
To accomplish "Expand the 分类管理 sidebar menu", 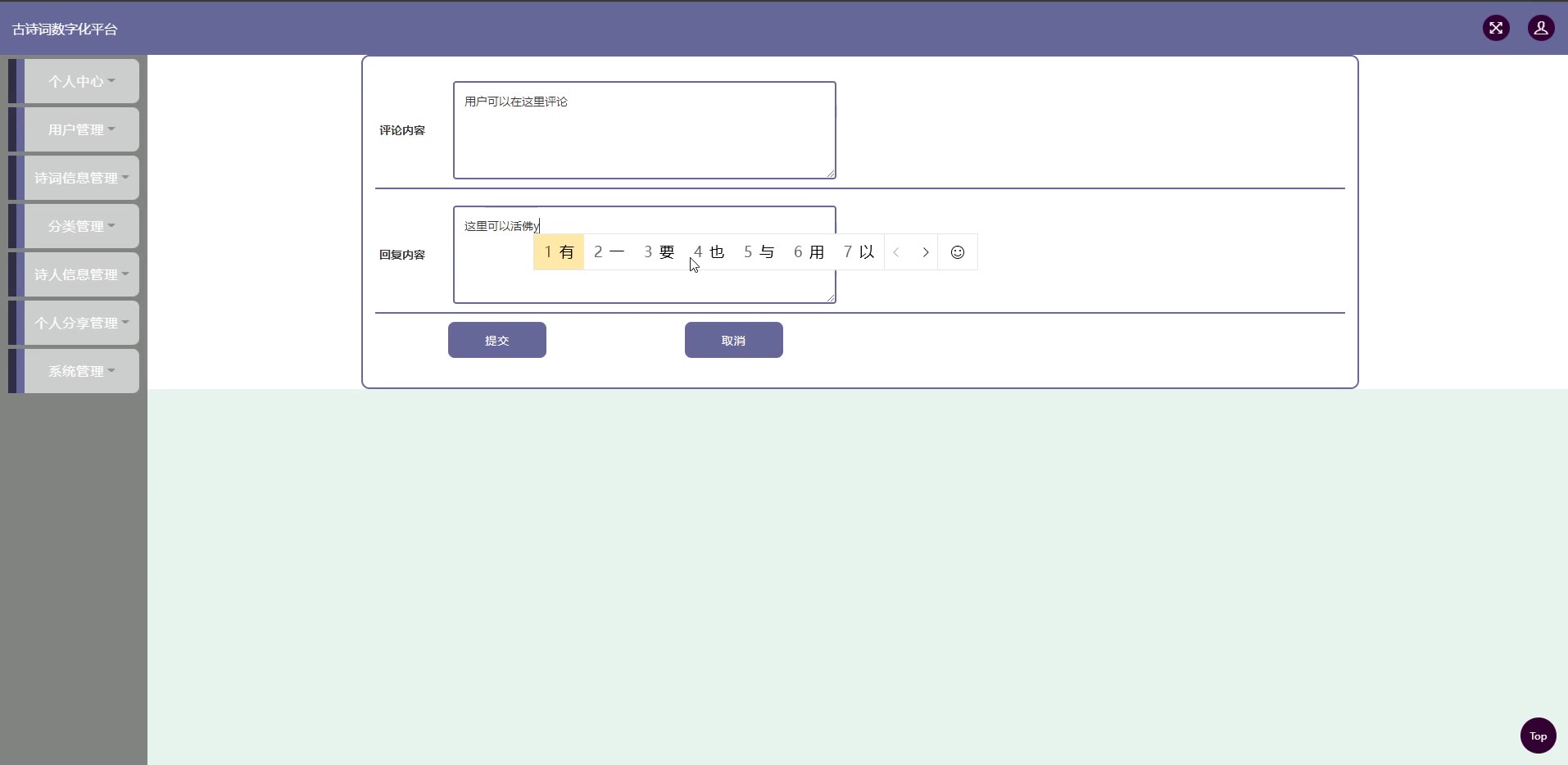I will coord(81,226).
